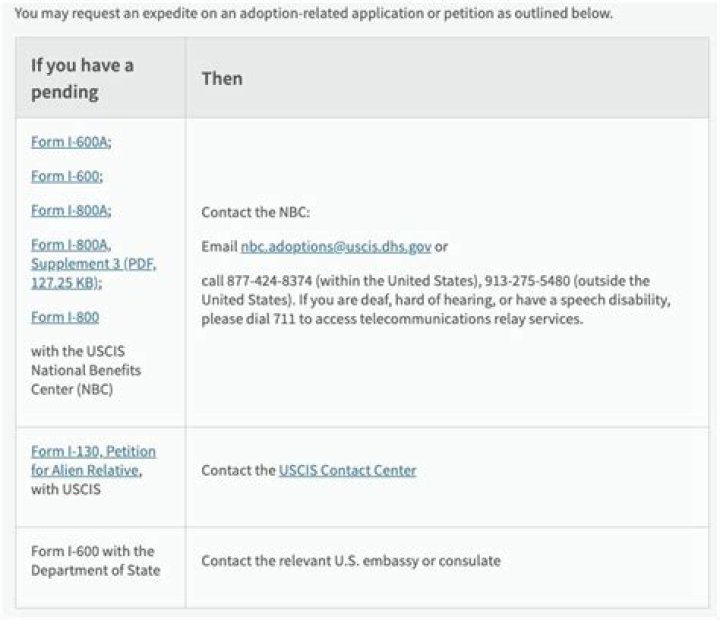Click 'Contact the relevant U.S. embassy or consulate'
Viewport: 720px width, 620px height.
click(x=351, y=561)
